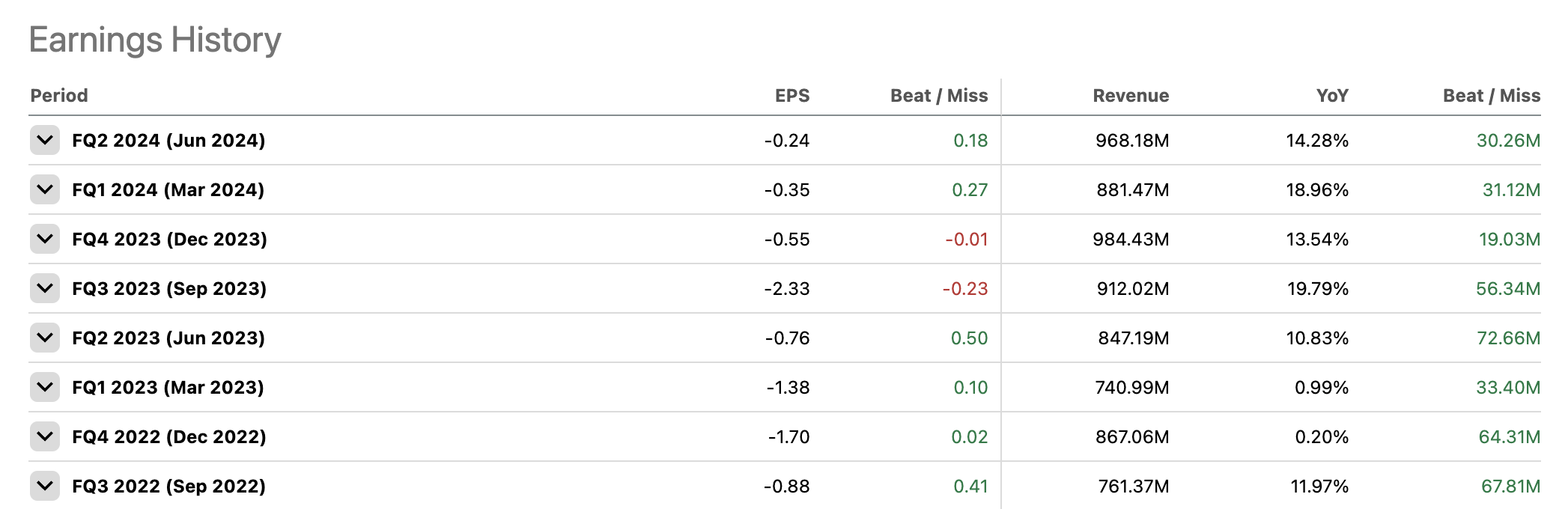This screenshot has height=509, width=1568.
Task: Click the EPS column header
Action: pos(792,96)
